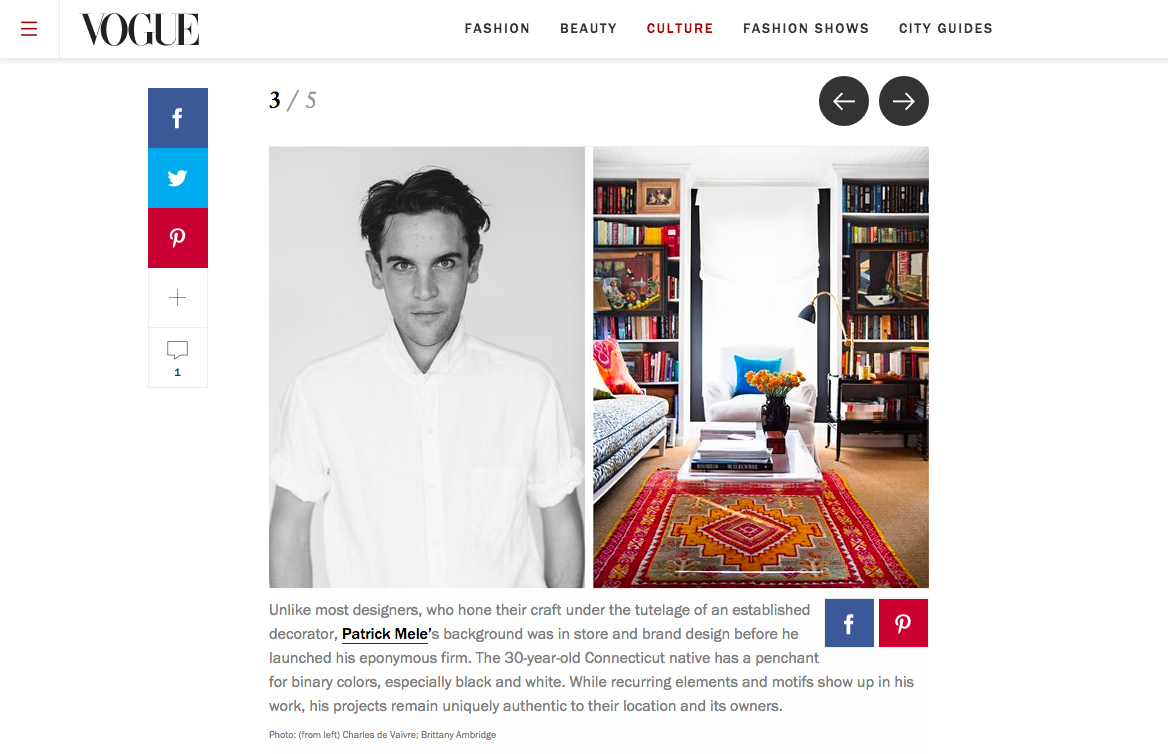Select the Culture nav item
The height and width of the screenshot is (754, 1168).
click(x=680, y=28)
